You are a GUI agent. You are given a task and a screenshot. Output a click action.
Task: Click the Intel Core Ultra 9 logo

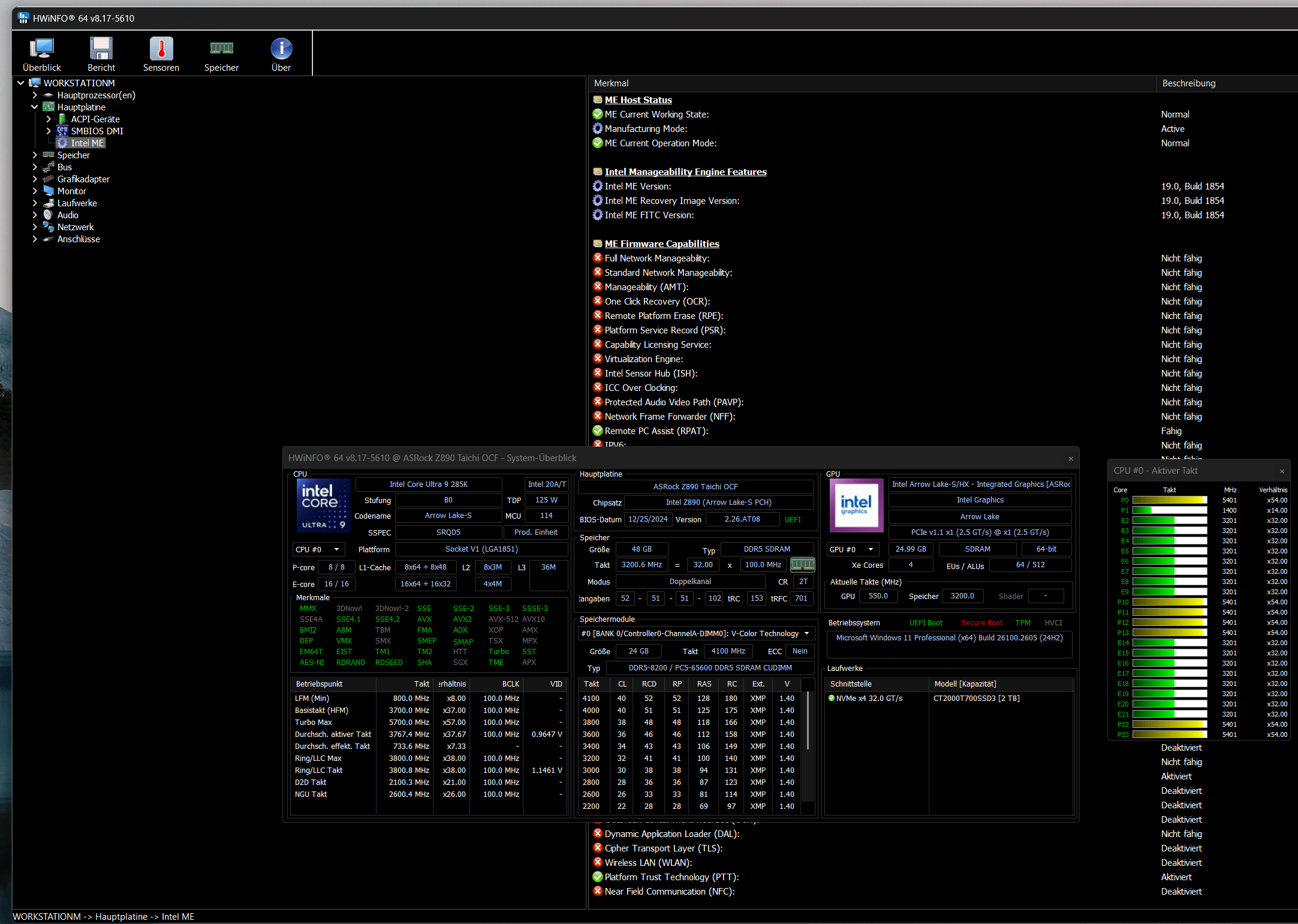pos(324,505)
